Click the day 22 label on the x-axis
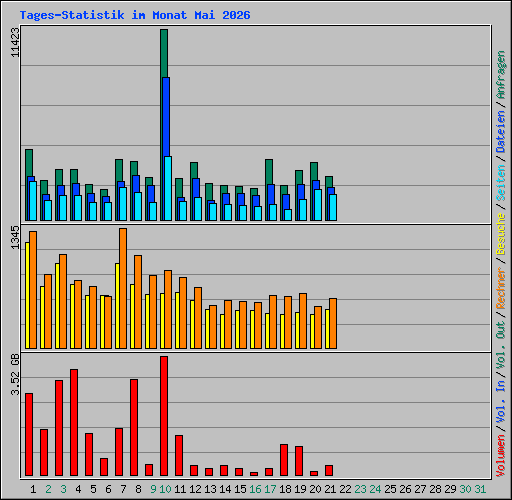The image size is (512, 500). click(345, 489)
